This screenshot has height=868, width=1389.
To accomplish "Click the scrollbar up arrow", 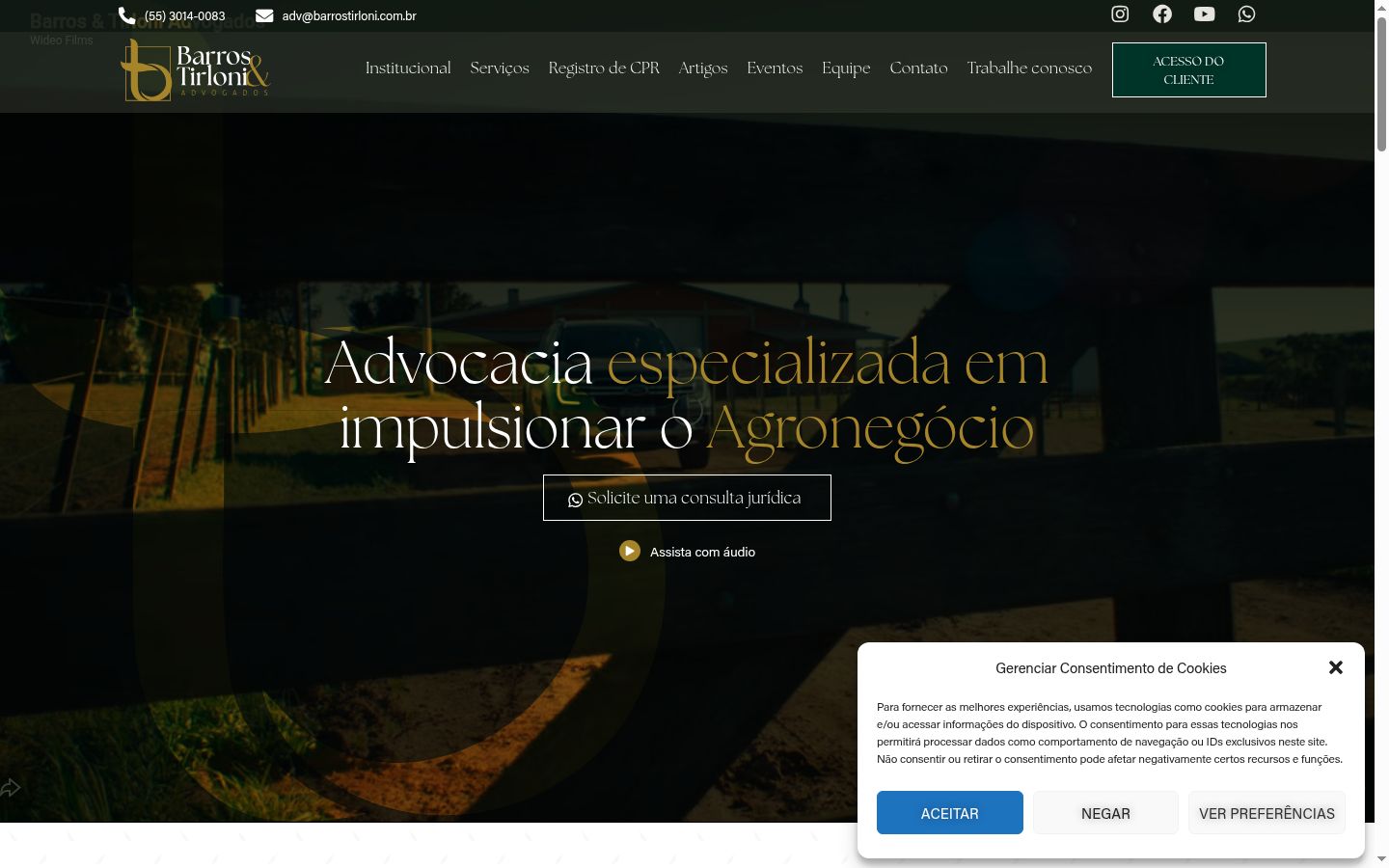I will [1381, 7].
